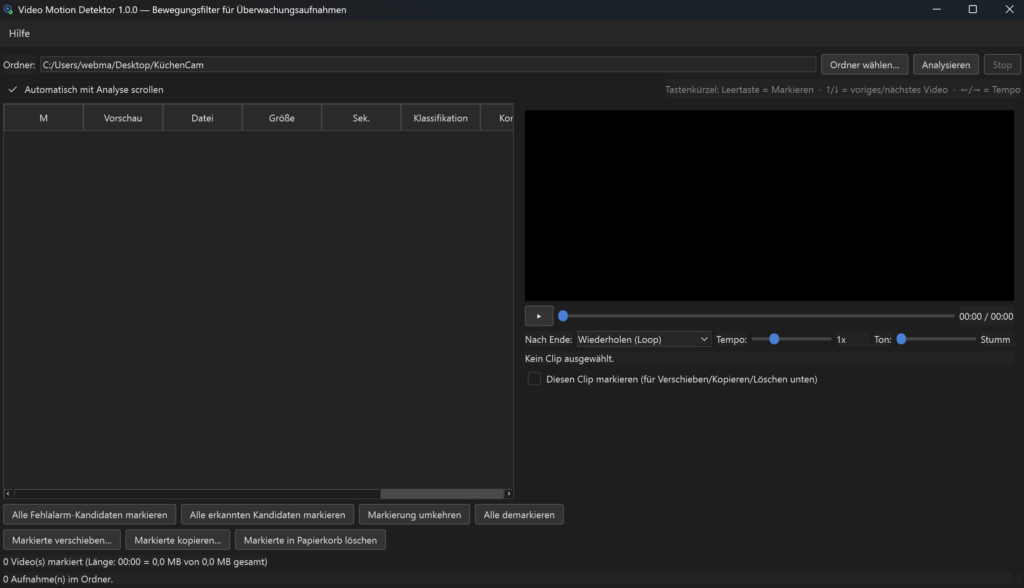The height and width of the screenshot is (588, 1024).
Task: Click the '0 Video(s) markiert' summary text
Action: pyautogui.click(x=135, y=562)
